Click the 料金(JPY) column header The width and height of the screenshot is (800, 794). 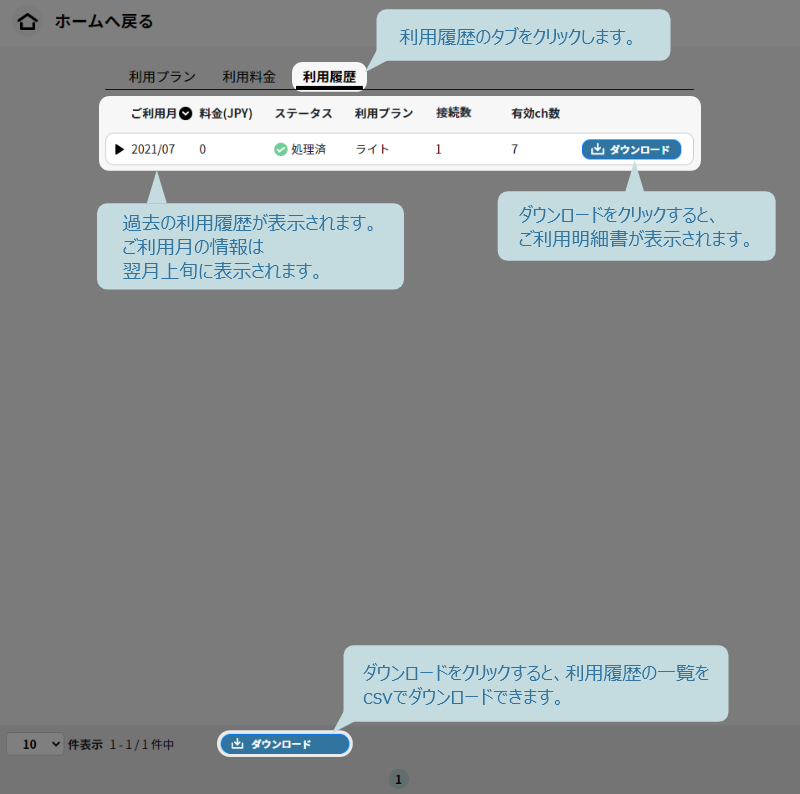(226, 113)
